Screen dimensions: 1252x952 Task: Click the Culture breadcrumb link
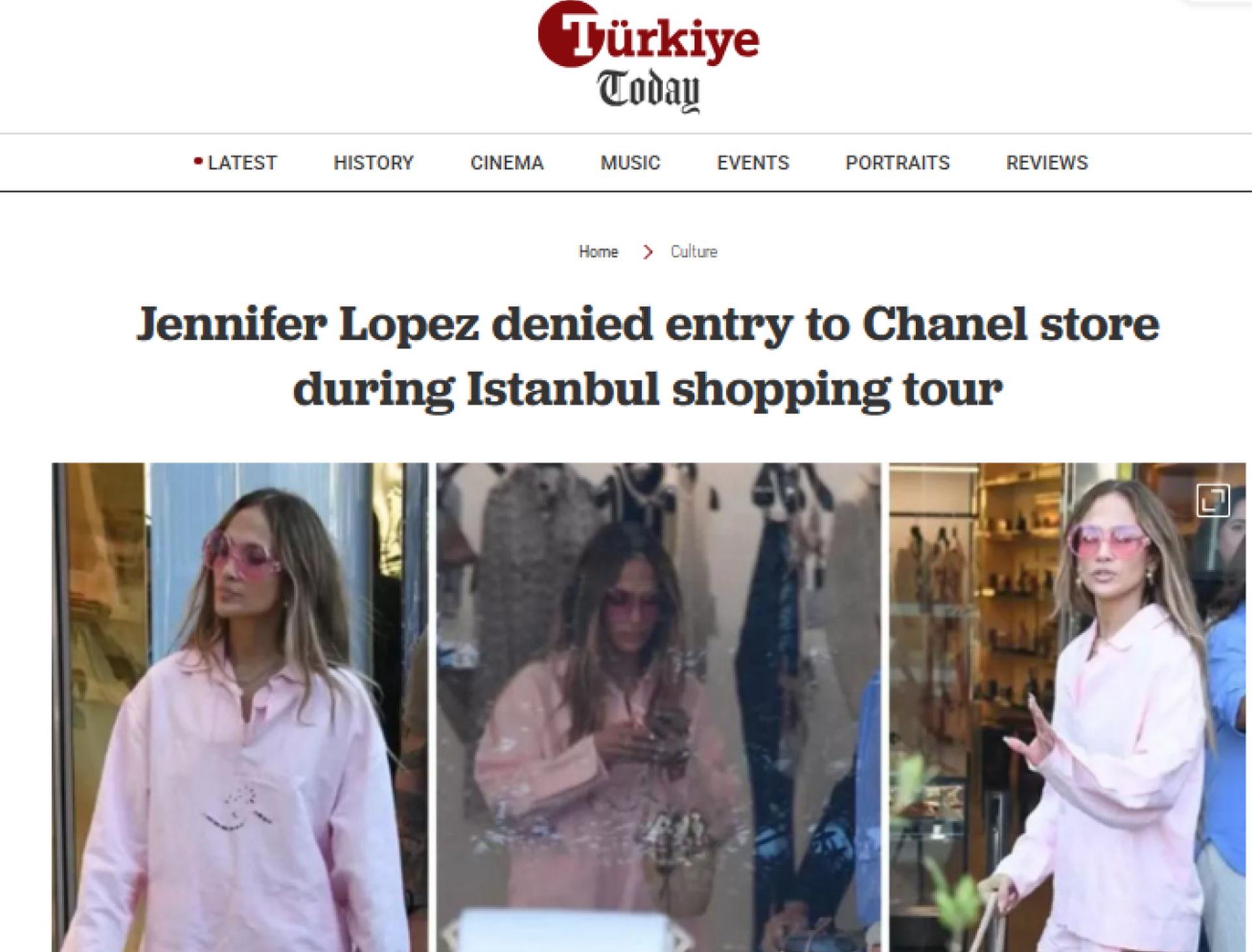pyautogui.click(x=694, y=252)
